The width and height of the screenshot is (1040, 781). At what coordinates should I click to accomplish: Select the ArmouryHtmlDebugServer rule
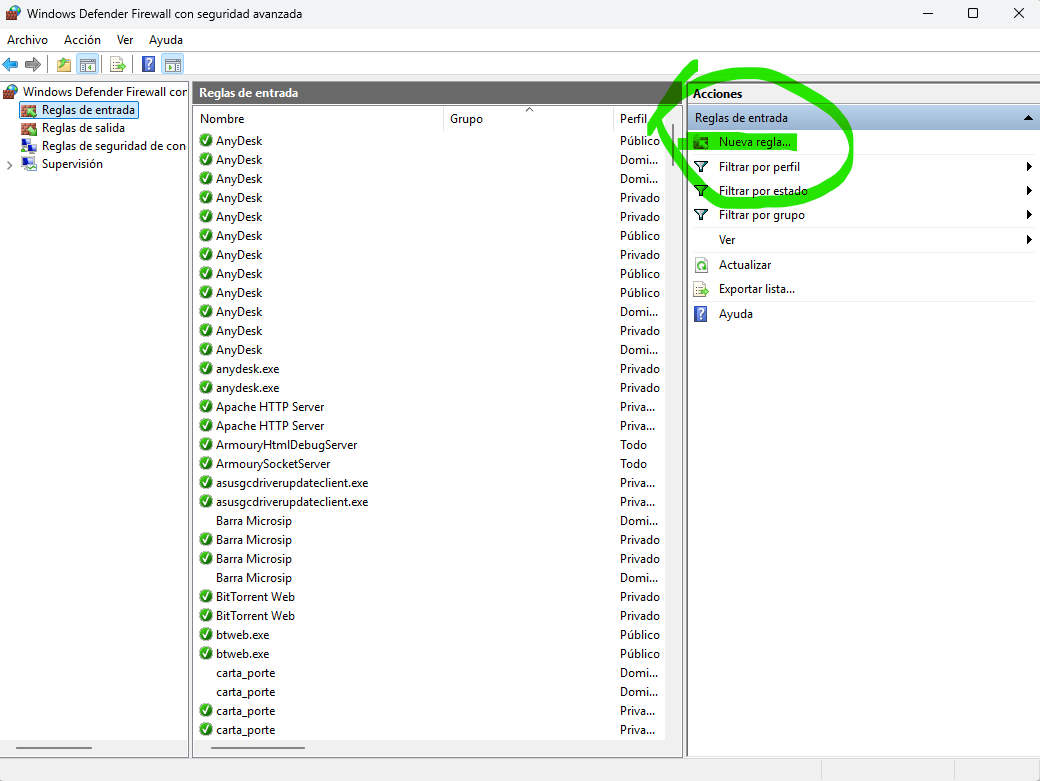[287, 445]
